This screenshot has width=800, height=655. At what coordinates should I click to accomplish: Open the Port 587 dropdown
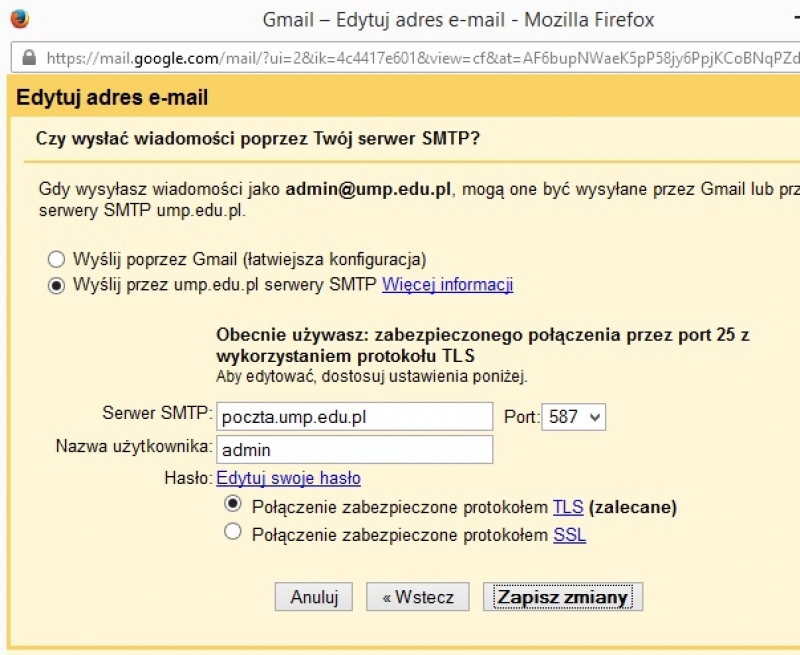tap(573, 416)
